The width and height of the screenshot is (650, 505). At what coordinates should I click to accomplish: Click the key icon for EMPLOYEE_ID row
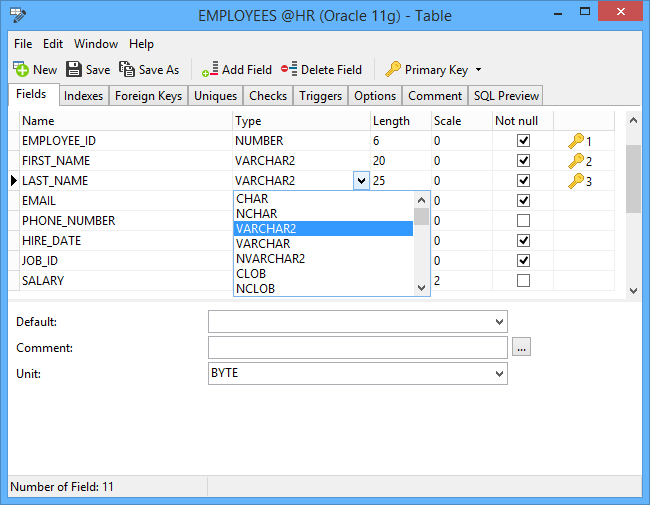pyautogui.click(x=576, y=141)
